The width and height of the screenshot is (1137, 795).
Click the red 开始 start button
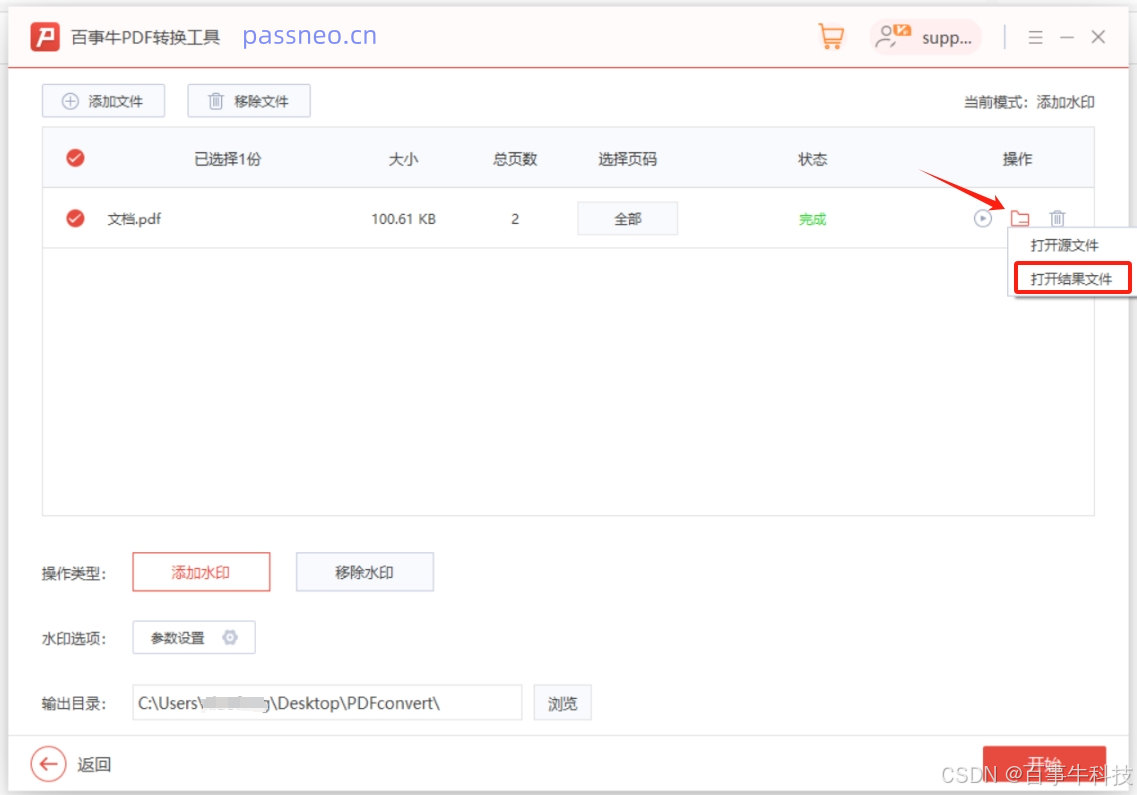click(x=1044, y=765)
